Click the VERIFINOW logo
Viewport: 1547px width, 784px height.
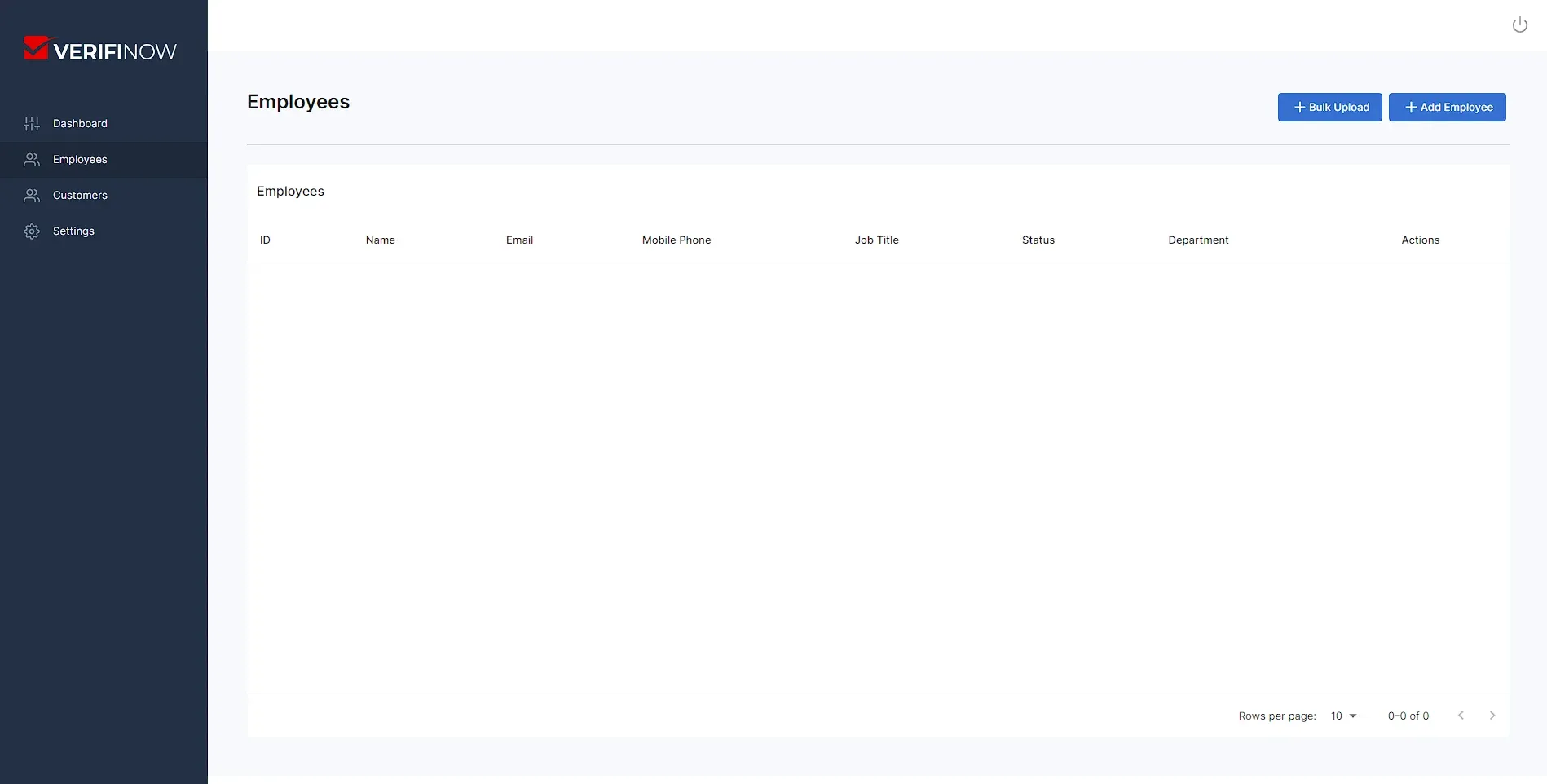(x=100, y=48)
